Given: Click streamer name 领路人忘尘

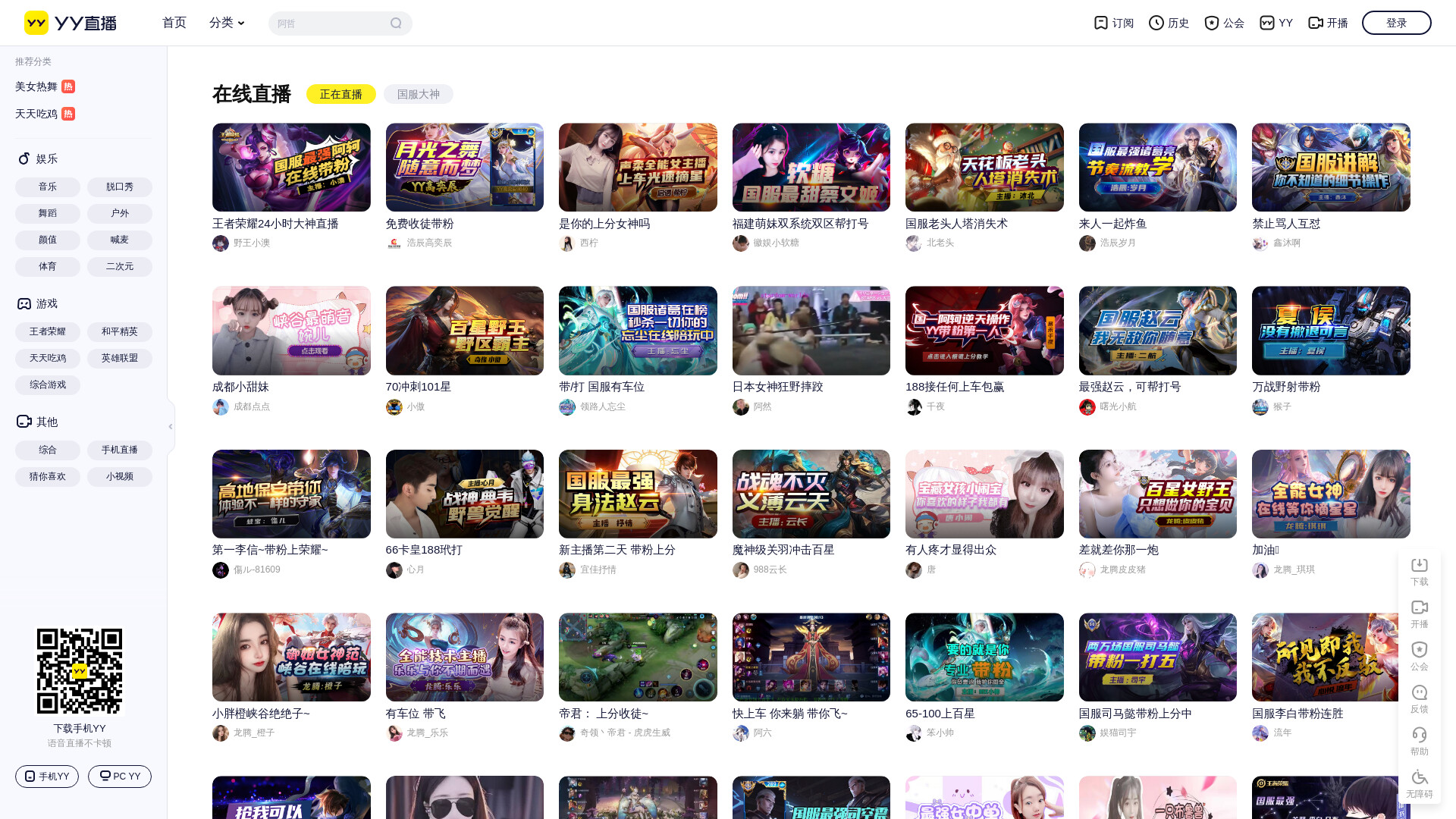Looking at the screenshot, I should pos(602,407).
